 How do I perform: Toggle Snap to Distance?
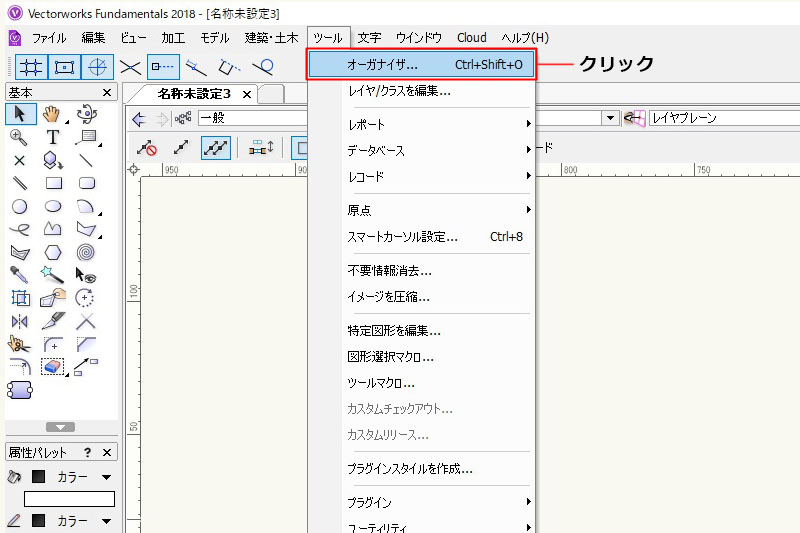(x=196, y=67)
